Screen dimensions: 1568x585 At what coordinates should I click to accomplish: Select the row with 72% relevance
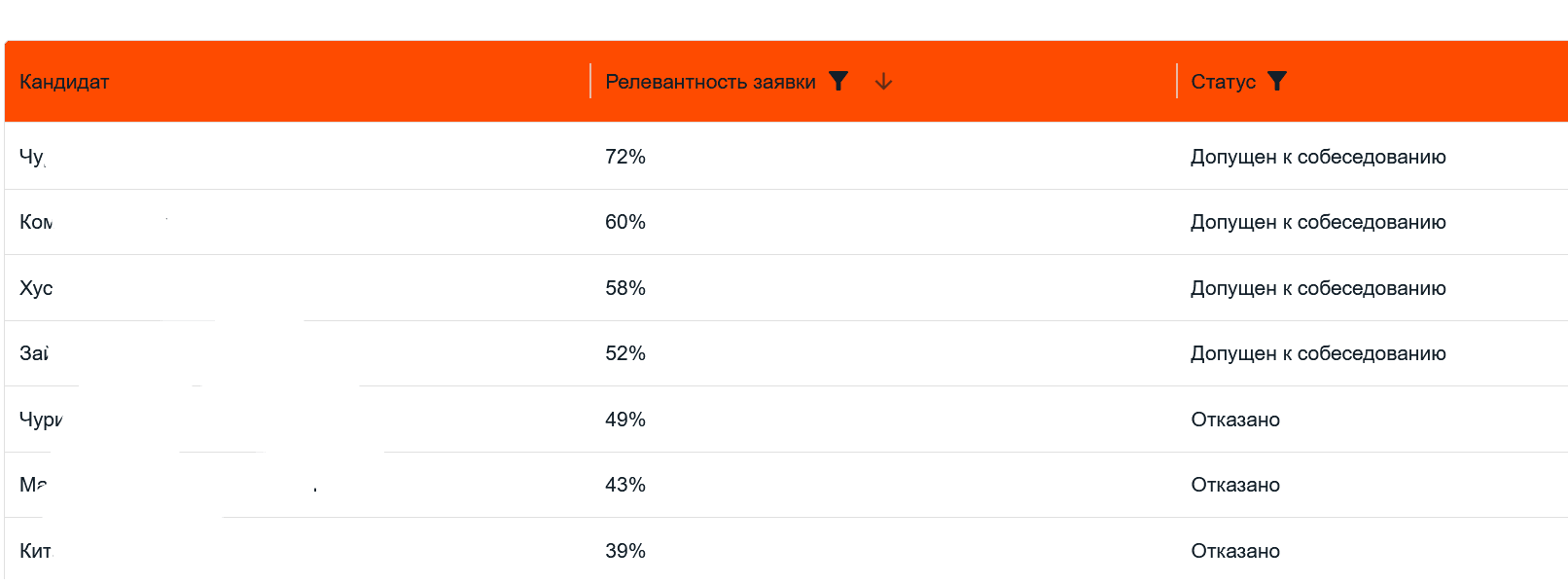pyautogui.click(x=786, y=157)
